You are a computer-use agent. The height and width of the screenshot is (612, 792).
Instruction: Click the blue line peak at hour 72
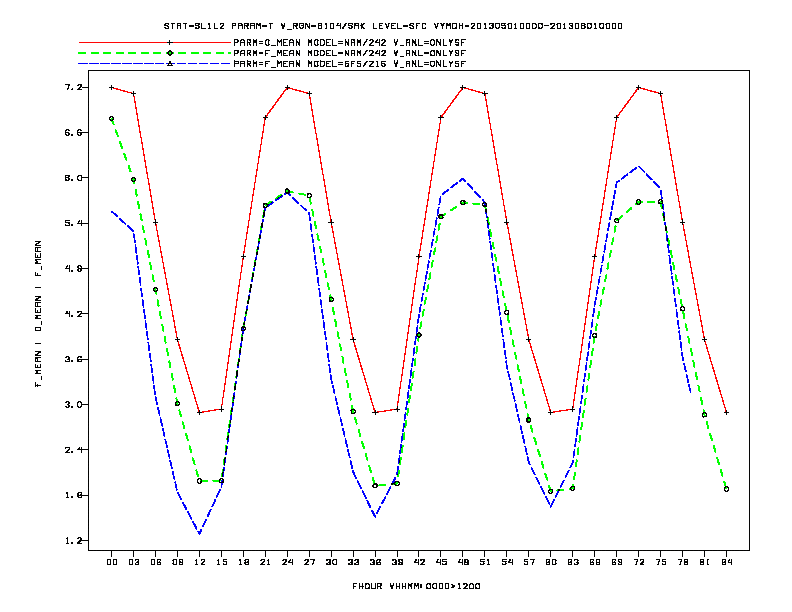[638, 166]
